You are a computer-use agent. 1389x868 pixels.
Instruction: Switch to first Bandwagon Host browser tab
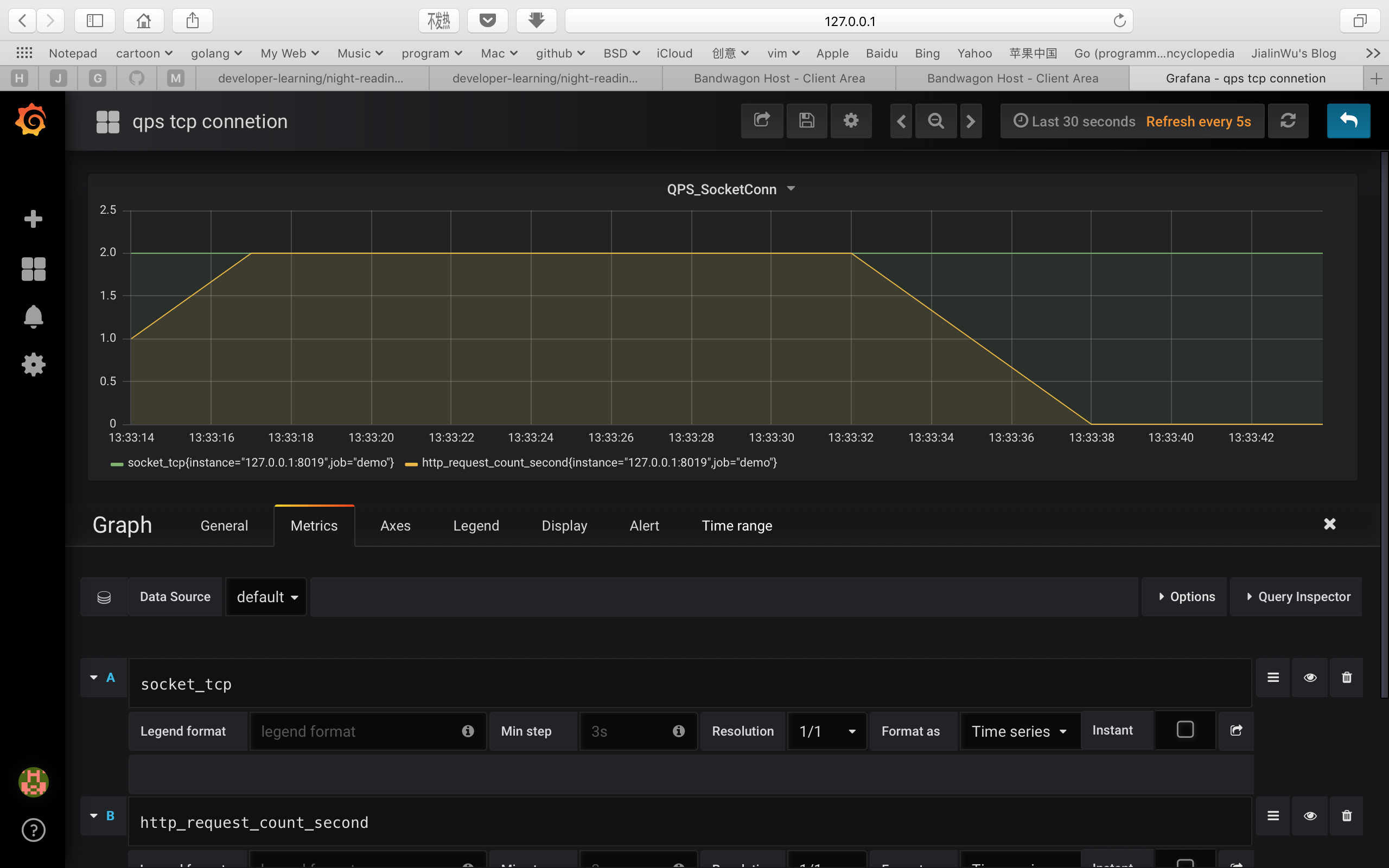tap(779, 79)
